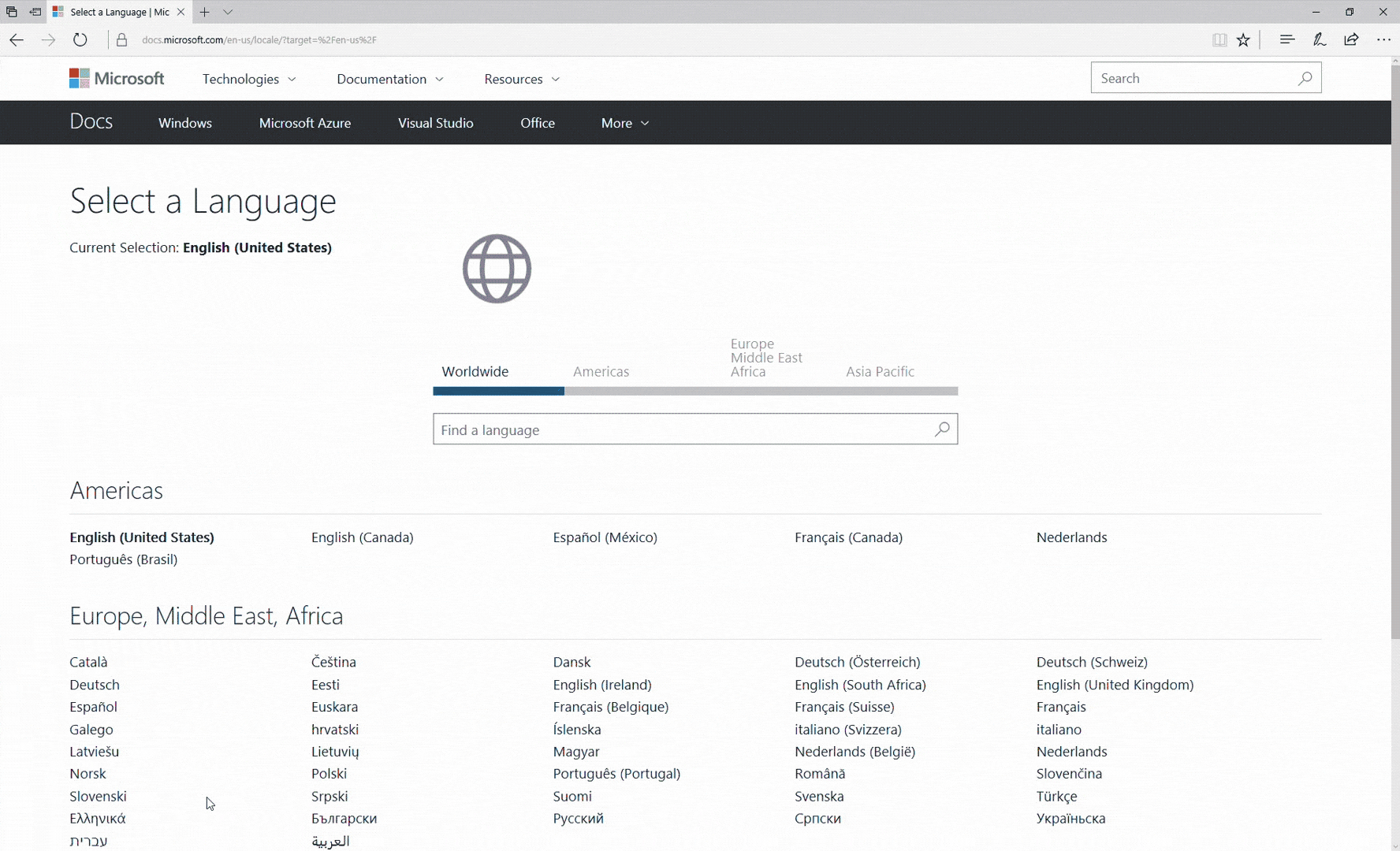
Task: Click the Find a language magnifier icon
Action: (x=942, y=429)
